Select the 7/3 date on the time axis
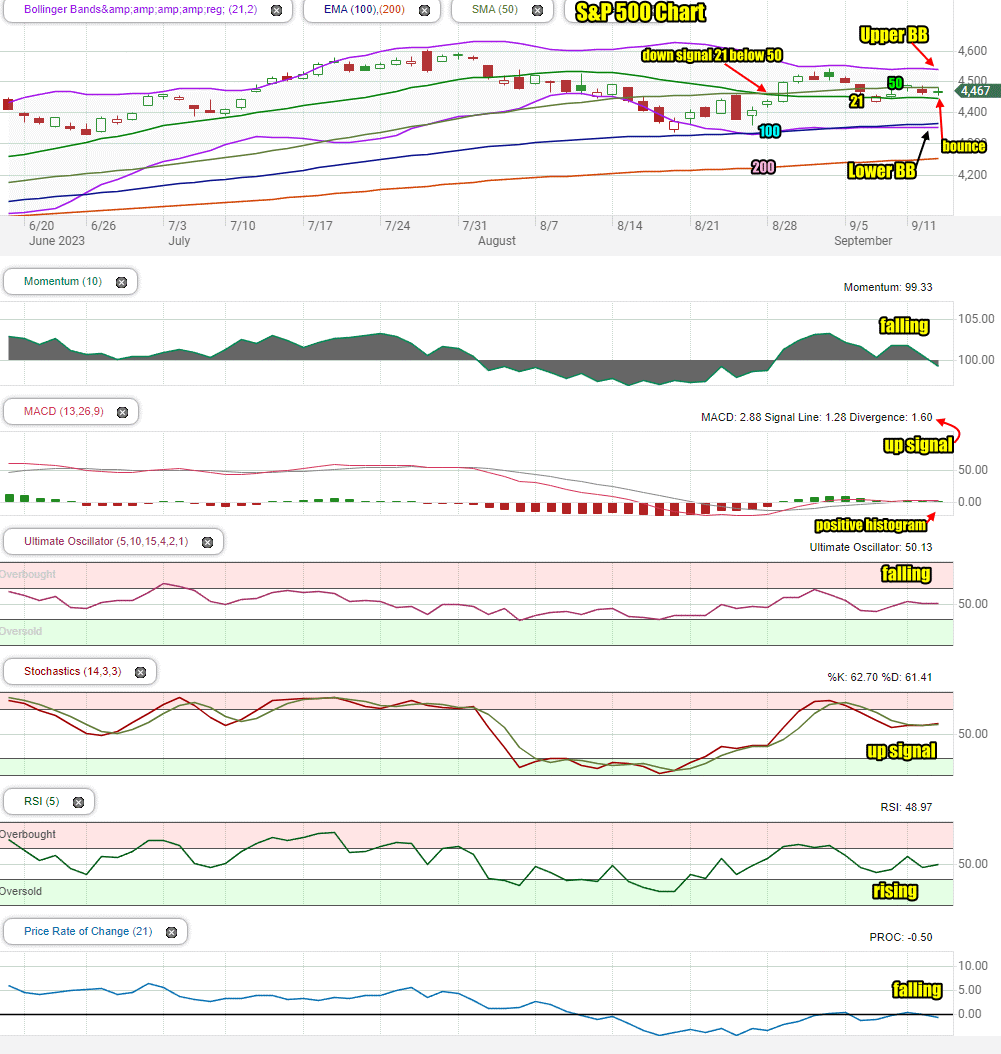The height and width of the screenshot is (1054, 1001). click(x=177, y=226)
